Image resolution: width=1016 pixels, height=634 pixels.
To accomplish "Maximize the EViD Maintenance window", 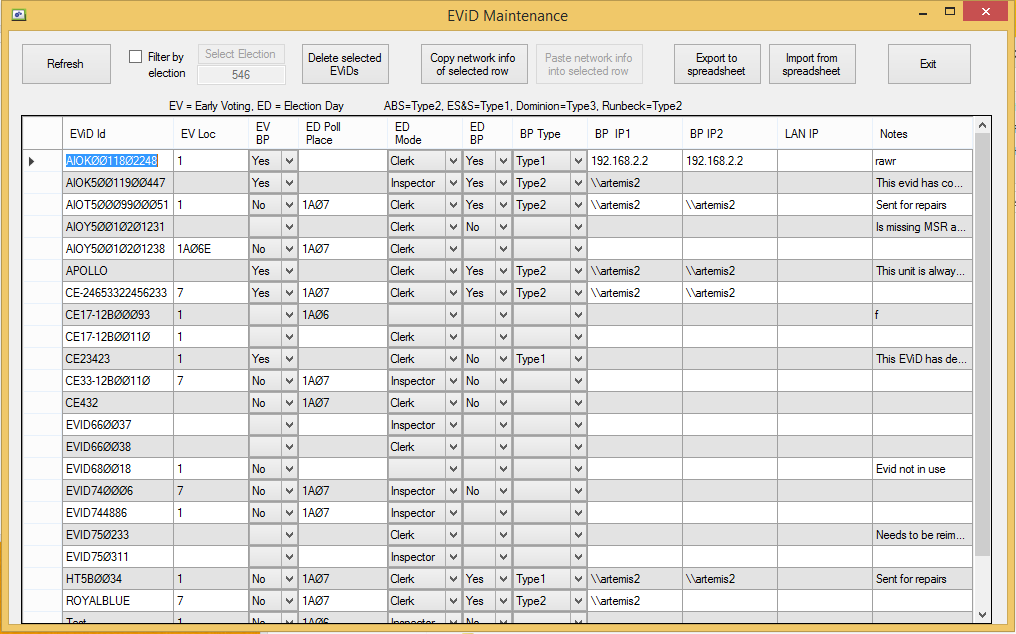I will pyautogui.click(x=950, y=12).
